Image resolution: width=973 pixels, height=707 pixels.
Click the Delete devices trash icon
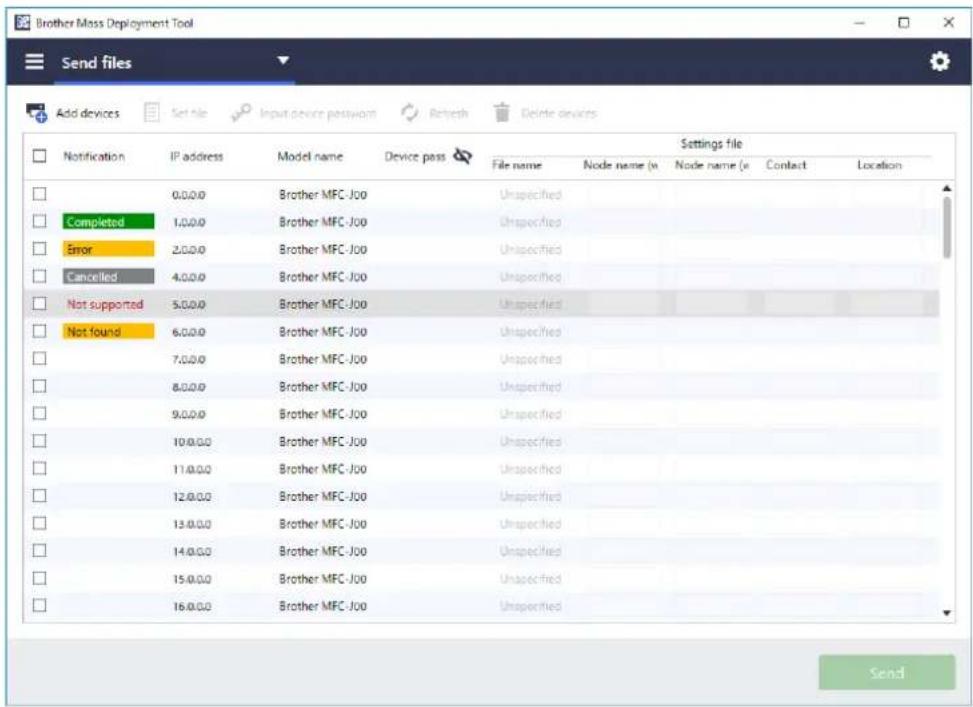point(502,112)
